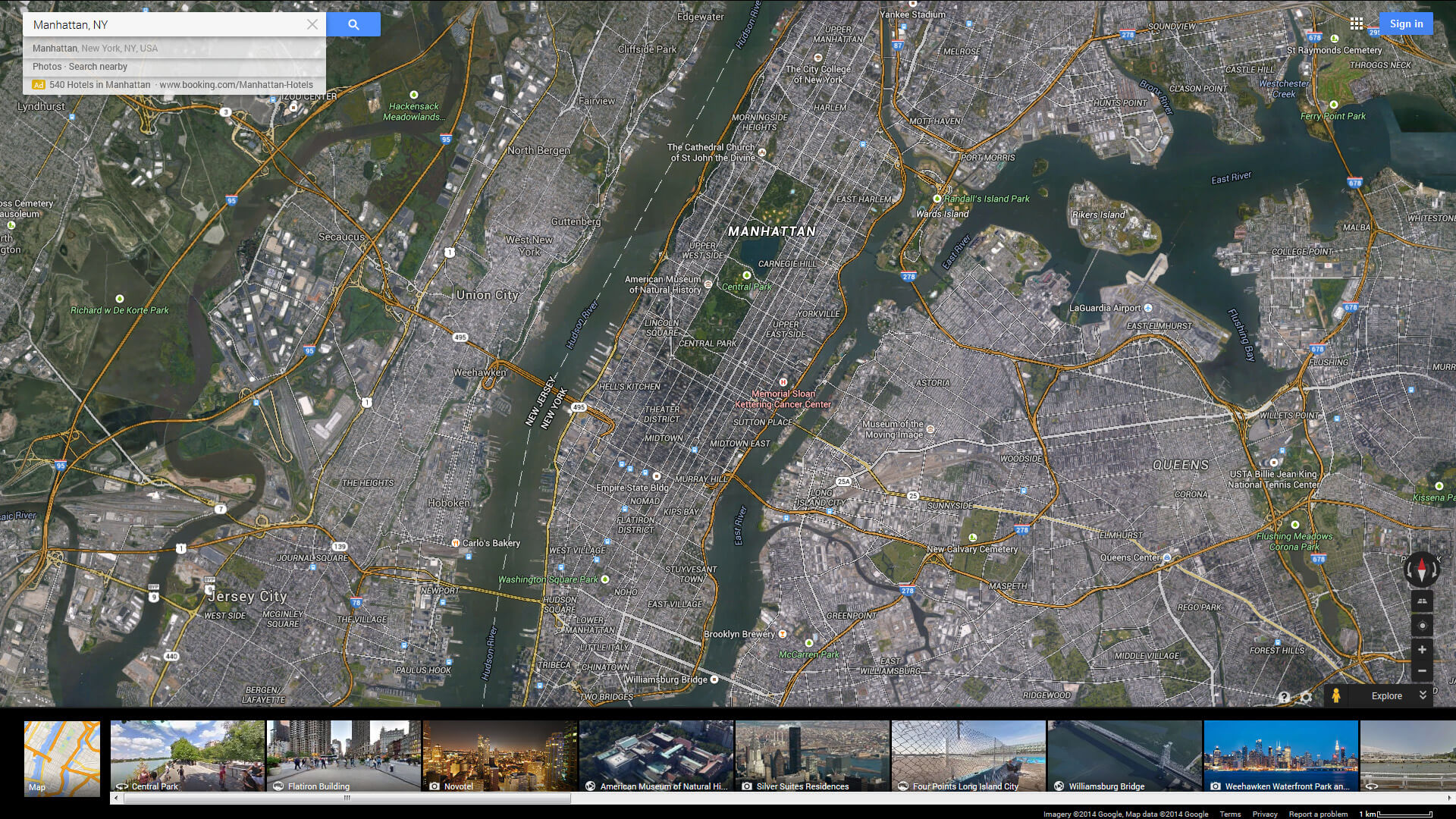The width and height of the screenshot is (1456, 819).
Task: Reset map orientation using the compass
Action: click(1421, 570)
